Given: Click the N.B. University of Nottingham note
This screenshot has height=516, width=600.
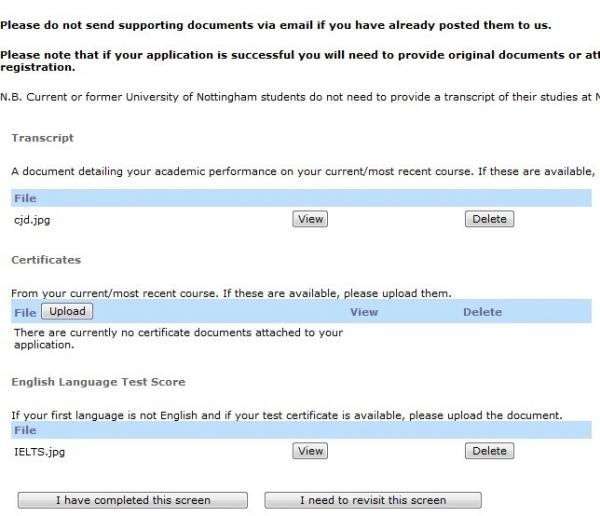Looking at the screenshot, I should (x=300, y=97).
